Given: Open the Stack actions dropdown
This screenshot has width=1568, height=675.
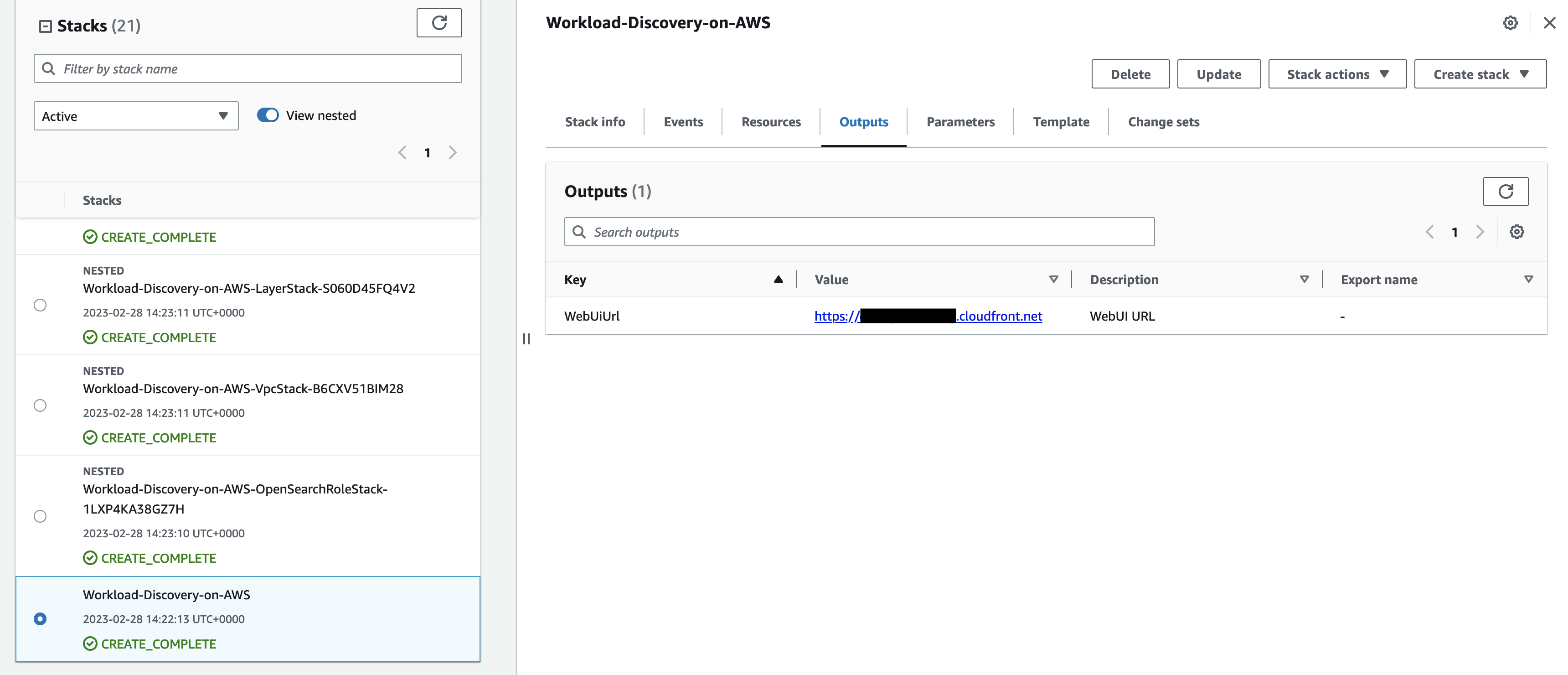Looking at the screenshot, I should coord(1337,74).
